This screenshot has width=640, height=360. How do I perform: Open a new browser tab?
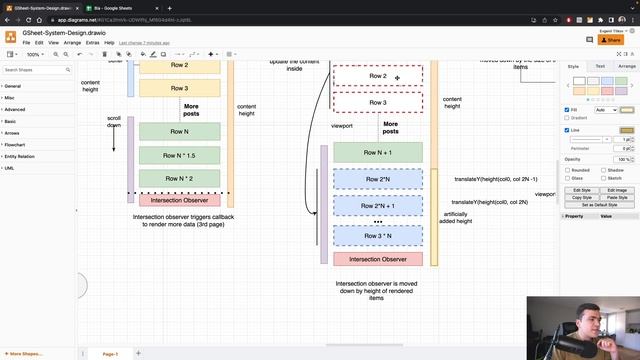point(169,8)
